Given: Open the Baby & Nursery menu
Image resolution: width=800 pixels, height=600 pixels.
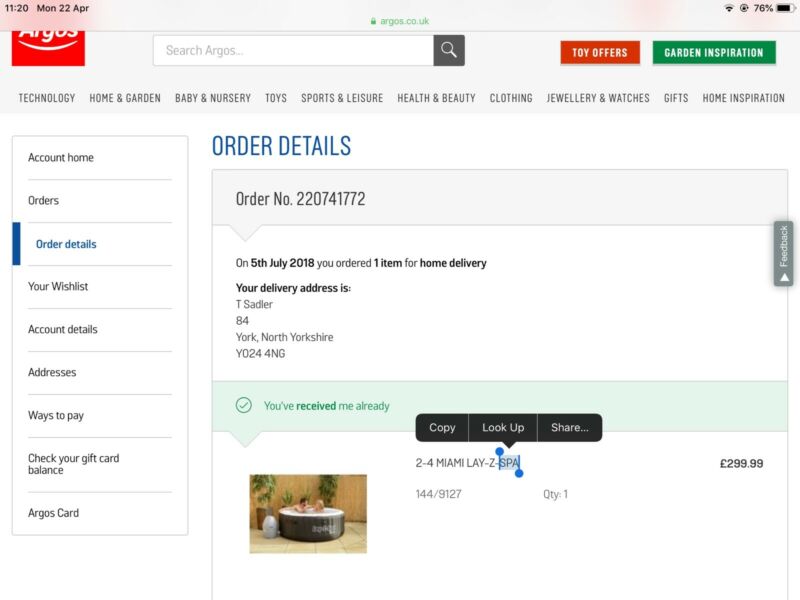Looking at the screenshot, I should 213,98.
